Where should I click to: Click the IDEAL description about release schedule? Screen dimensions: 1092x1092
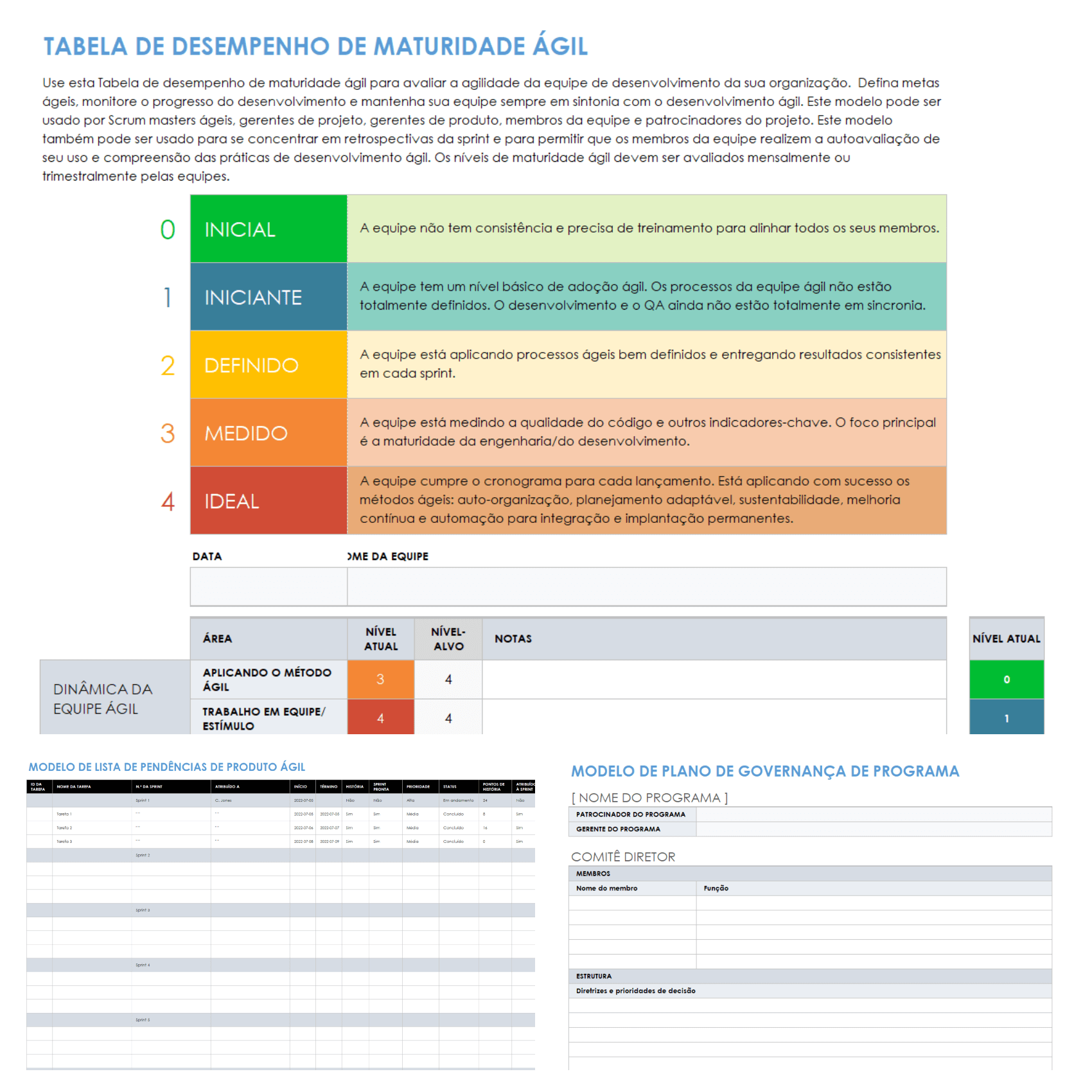[647, 501]
